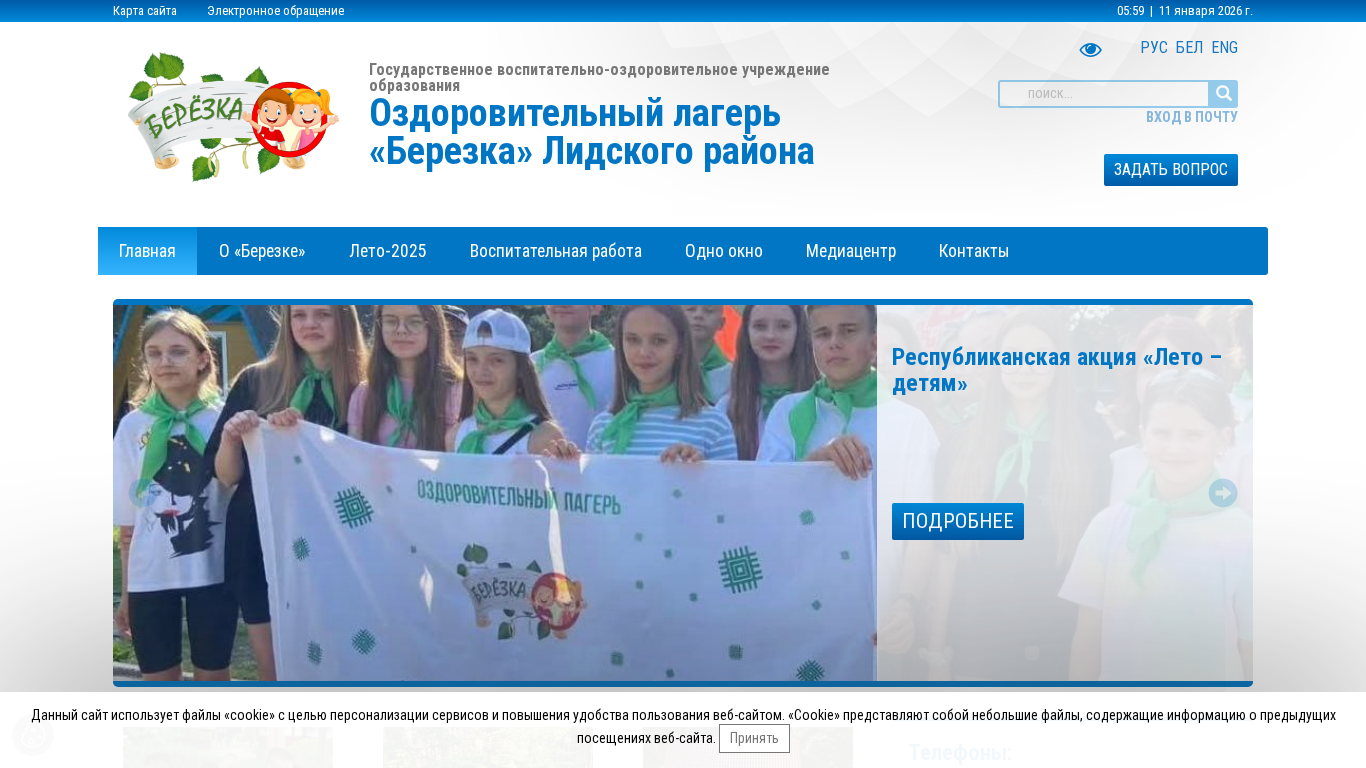Click the ПОДРОБНЕЕ button on the slide
The width and height of the screenshot is (1366, 768).
[958, 521]
